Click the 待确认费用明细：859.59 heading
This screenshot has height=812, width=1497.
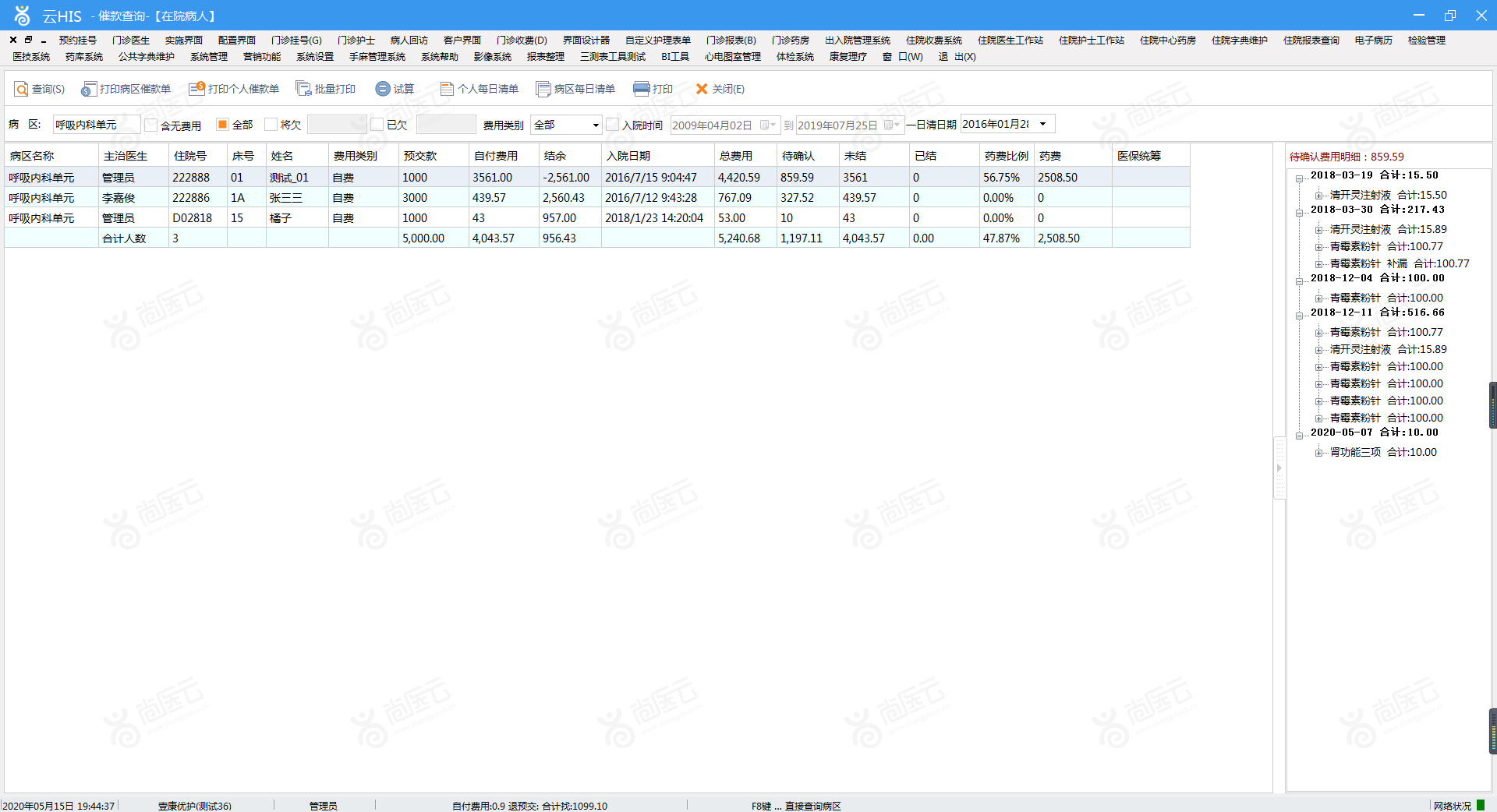pyautogui.click(x=1347, y=157)
